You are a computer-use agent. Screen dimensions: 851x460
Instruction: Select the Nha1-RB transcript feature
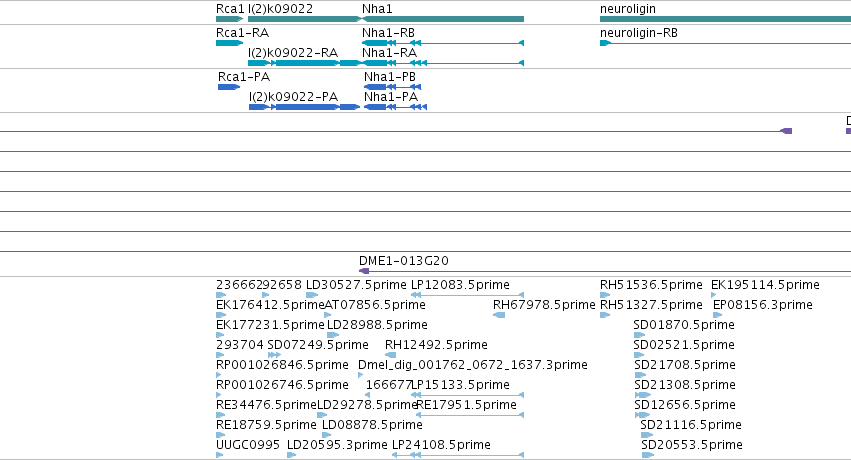[443, 43]
